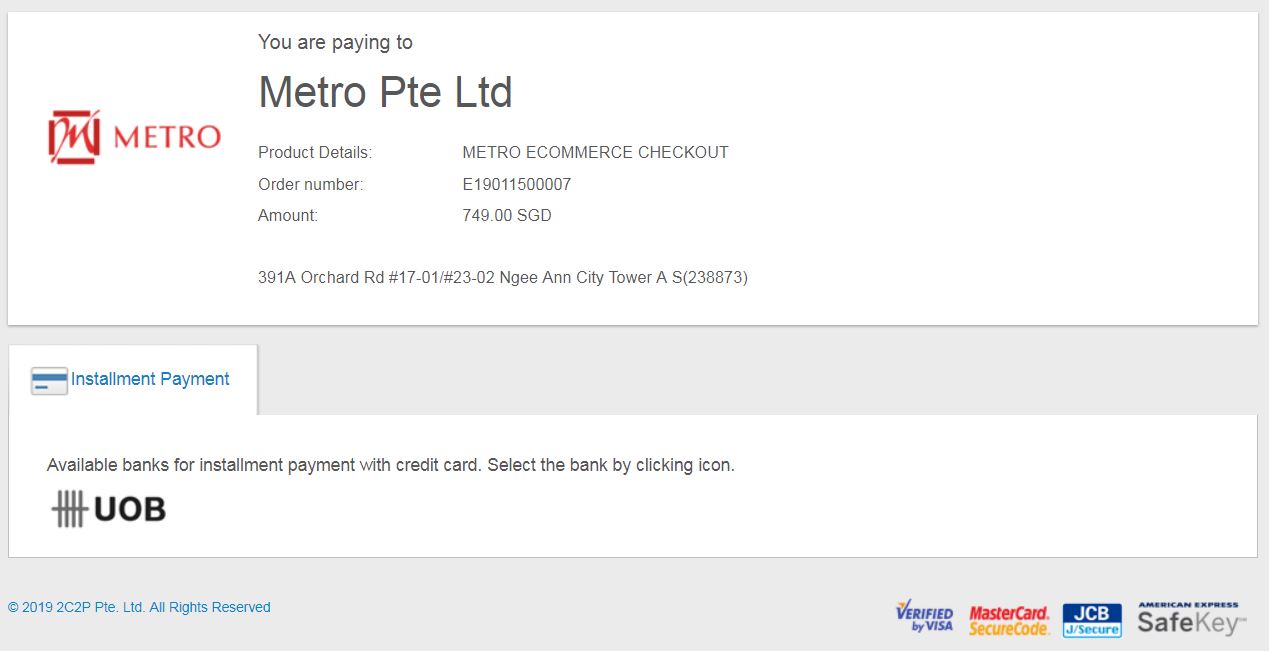This screenshot has height=651, width=1269.
Task: Click the credit card icon in tab
Action: click(50, 381)
